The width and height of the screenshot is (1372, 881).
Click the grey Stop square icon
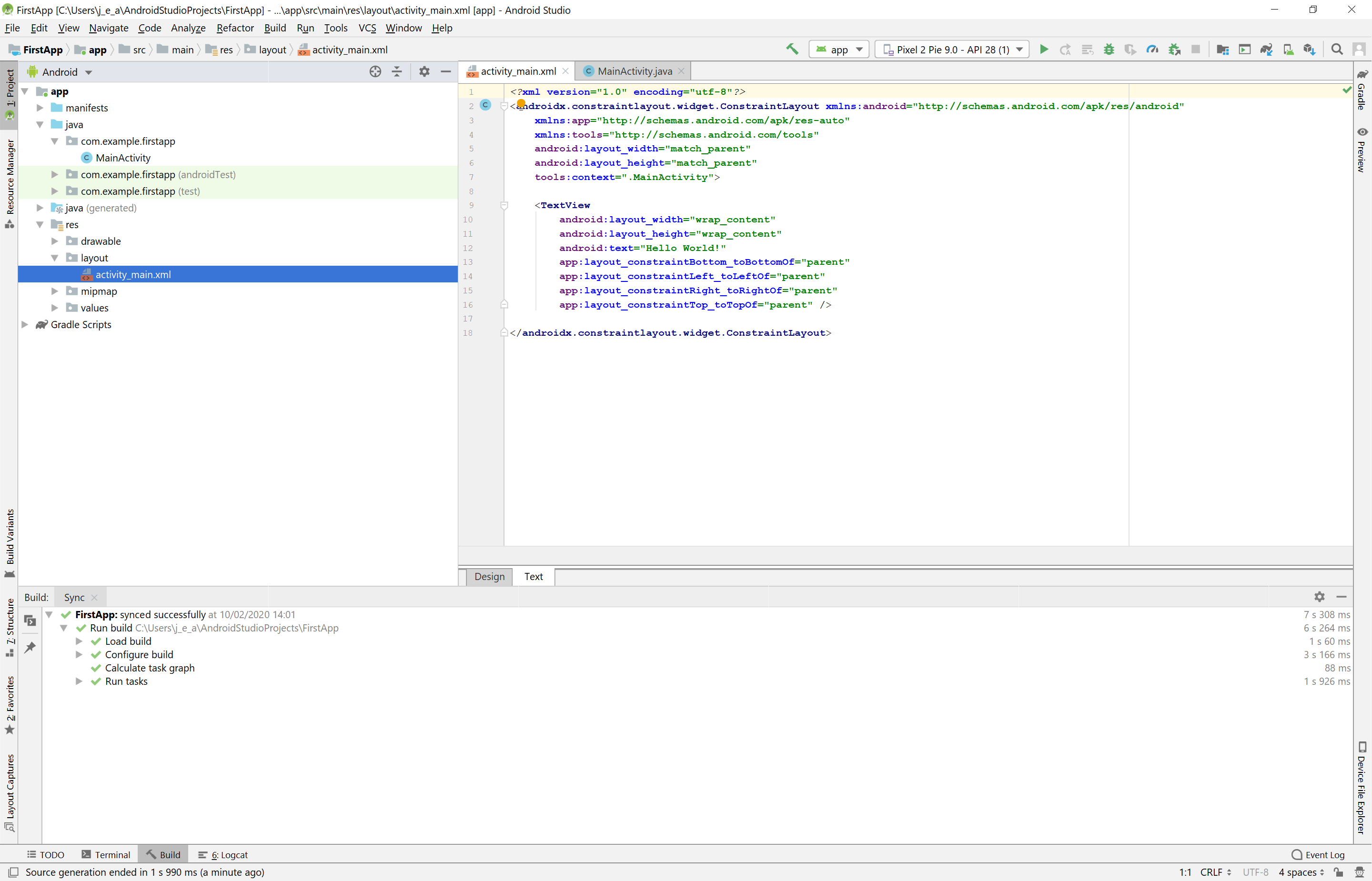(1196, 49)
